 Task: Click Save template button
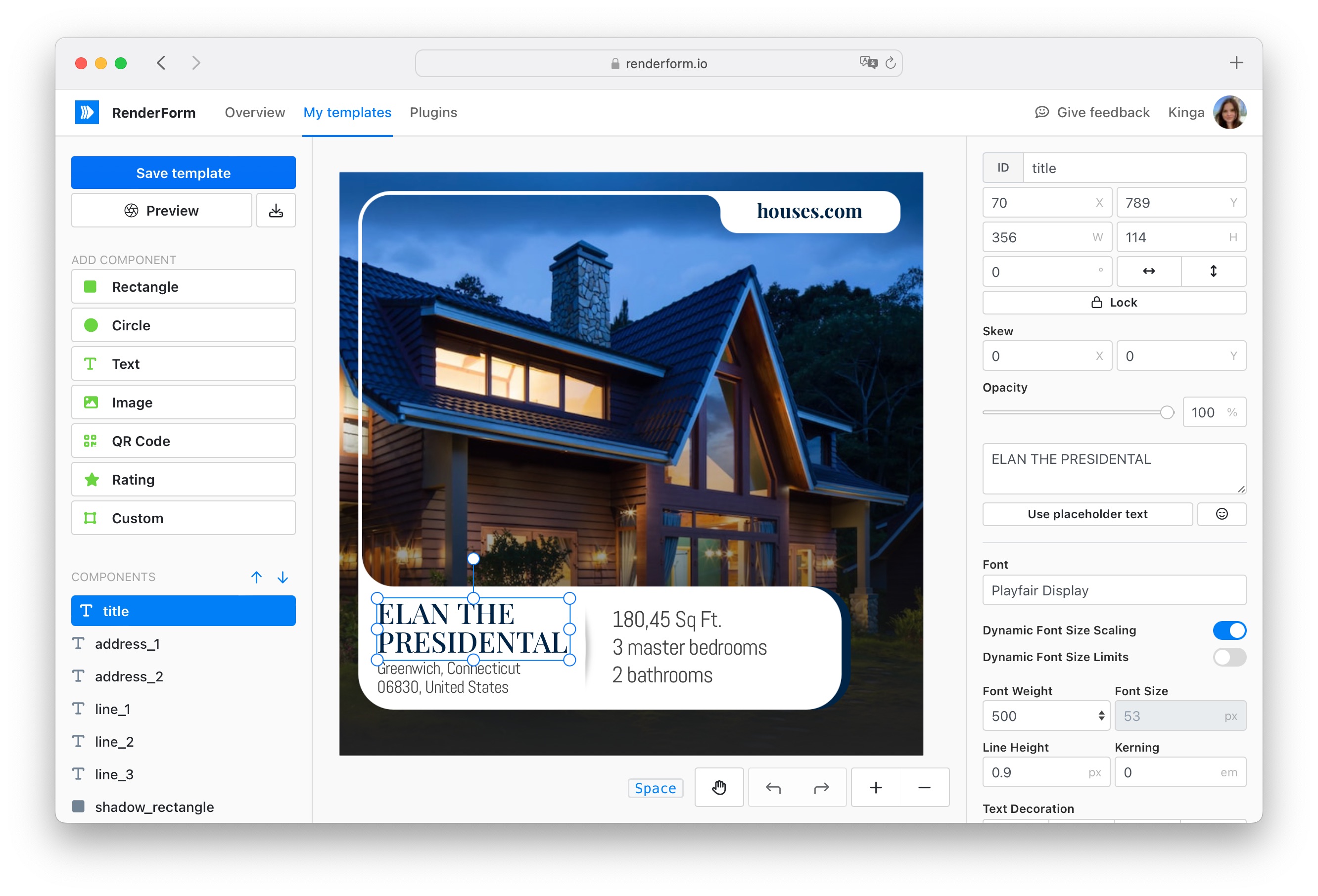coord(183,173)
